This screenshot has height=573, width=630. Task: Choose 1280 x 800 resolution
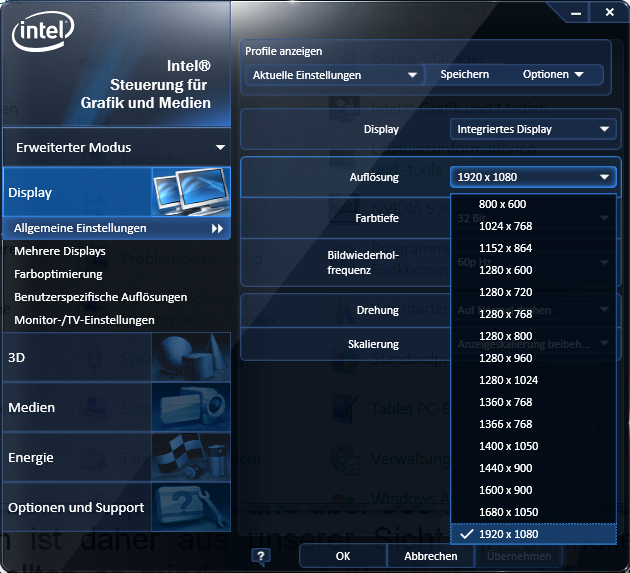[533, 336]
